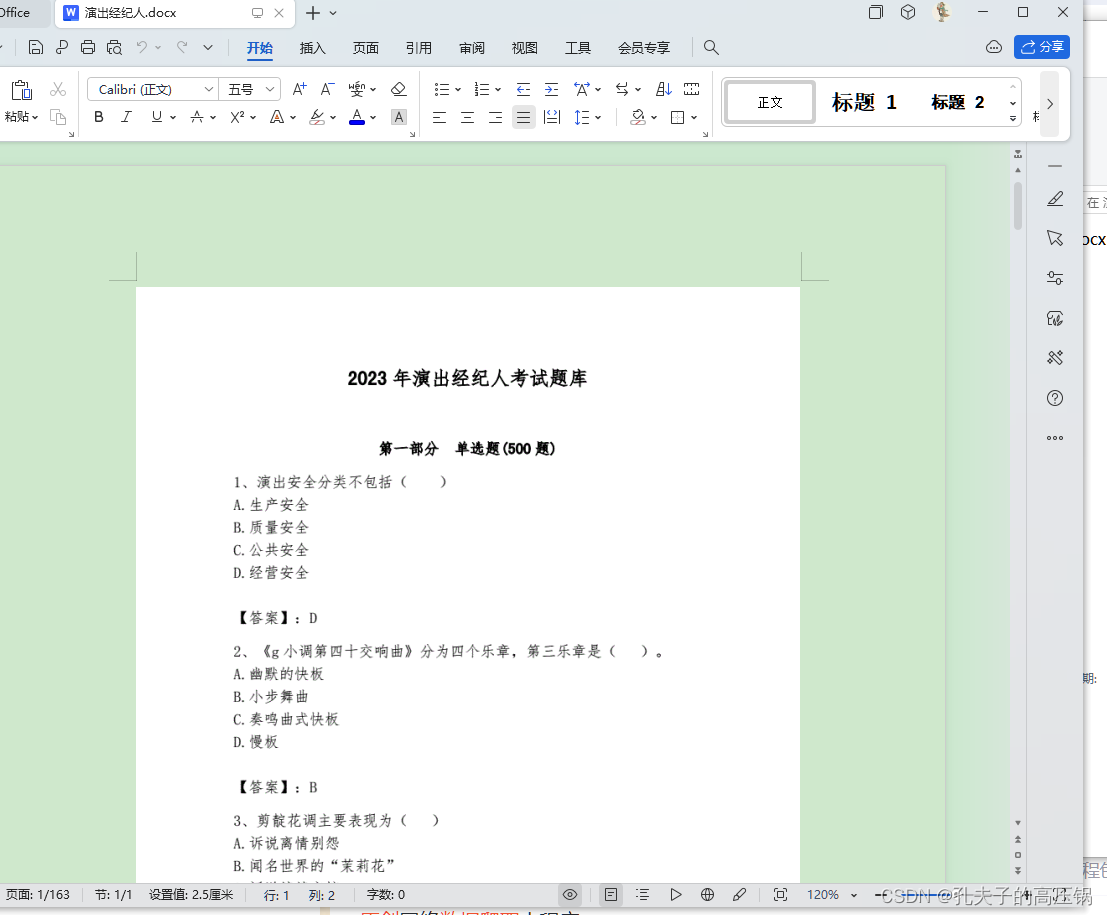
Task: Toggle italic formatting
Action: click(126, 117)
